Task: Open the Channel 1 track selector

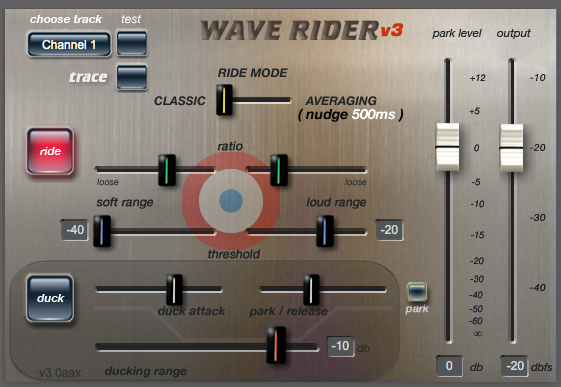Action: (69, 44)
